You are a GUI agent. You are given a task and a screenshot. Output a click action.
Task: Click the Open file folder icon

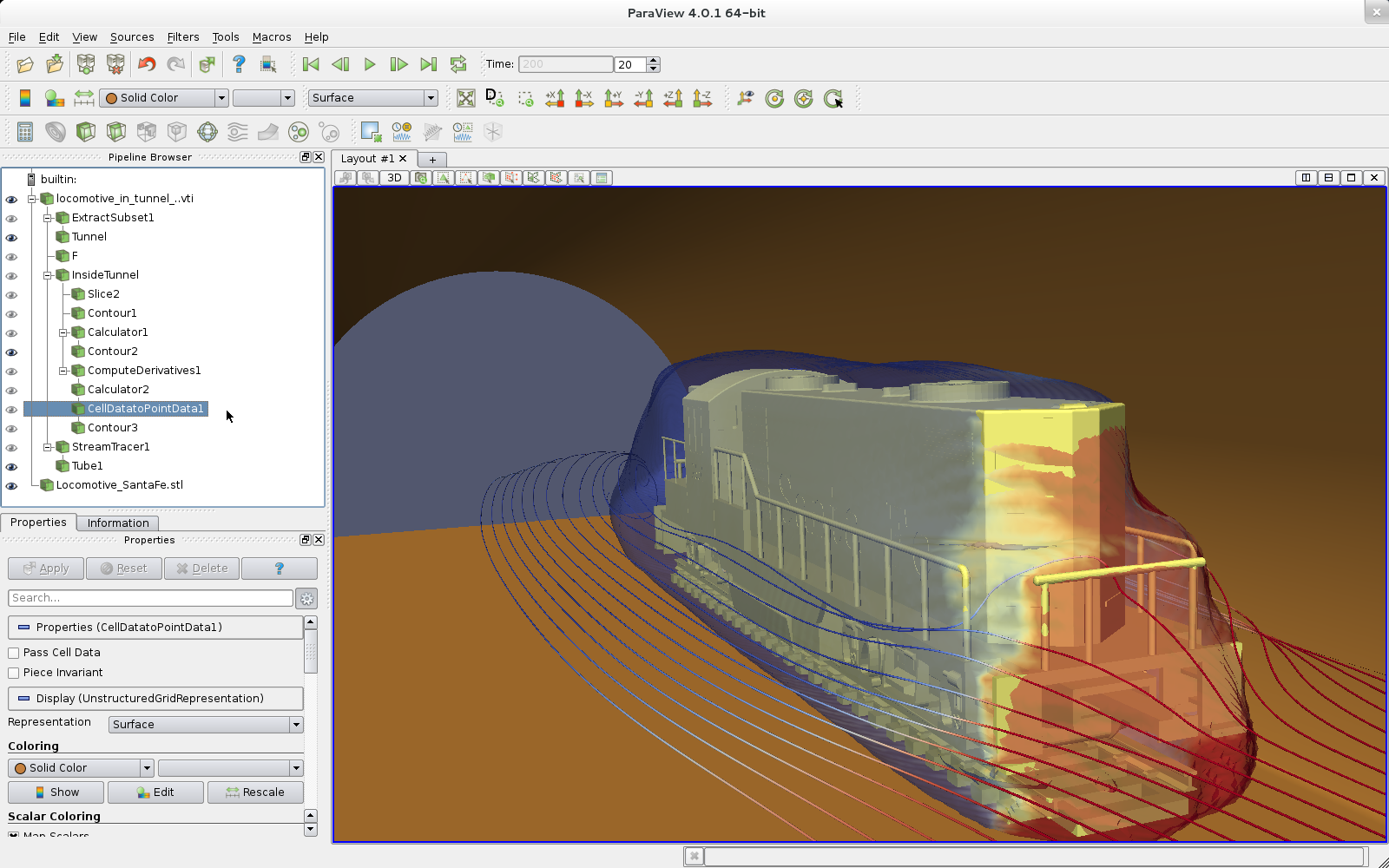click(x=25, y=64)
